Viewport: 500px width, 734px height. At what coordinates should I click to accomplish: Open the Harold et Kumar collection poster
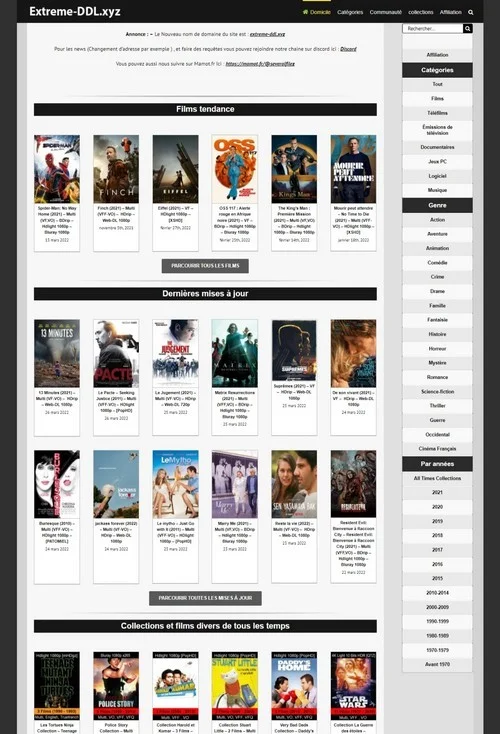pyautogui.click(x=176, y=686)
